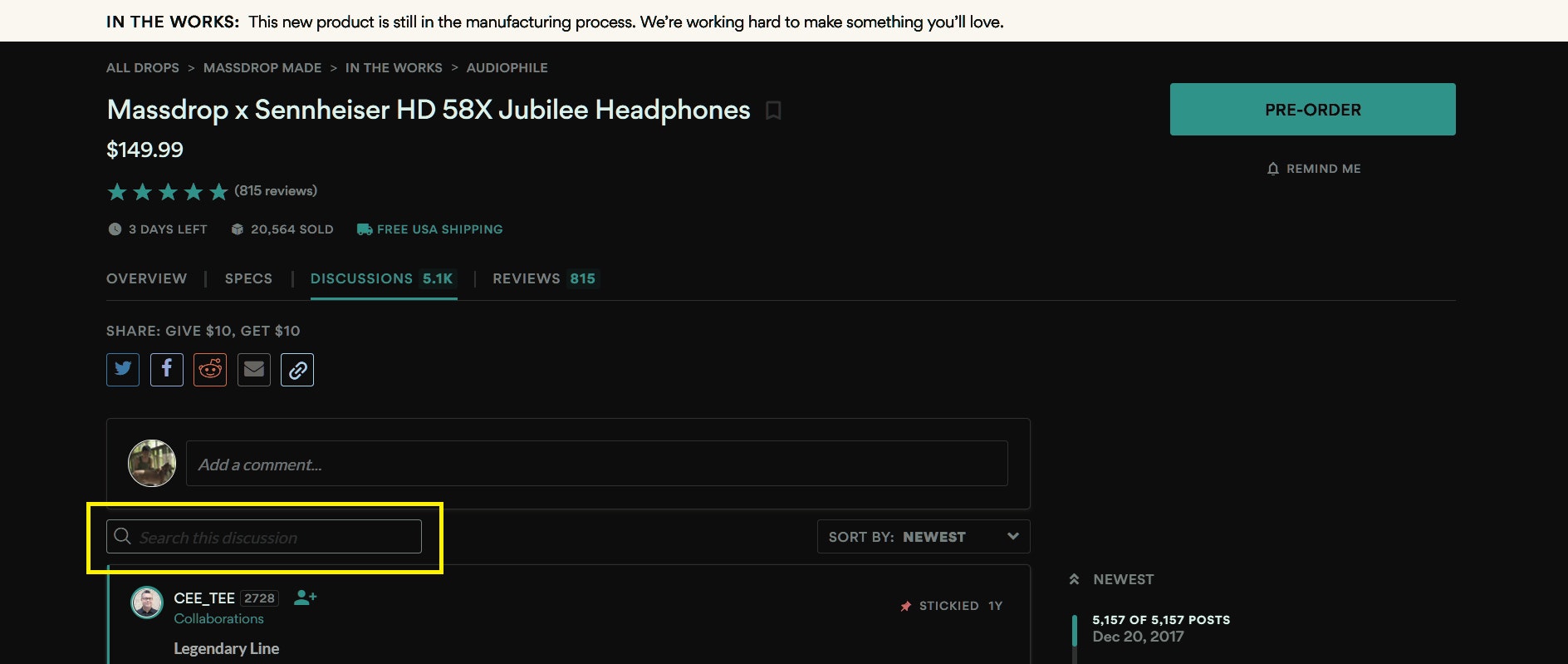Follow user CEE_TEE with add-person icon
This screenshot has height=664, width=1568.
coord(306,598)
